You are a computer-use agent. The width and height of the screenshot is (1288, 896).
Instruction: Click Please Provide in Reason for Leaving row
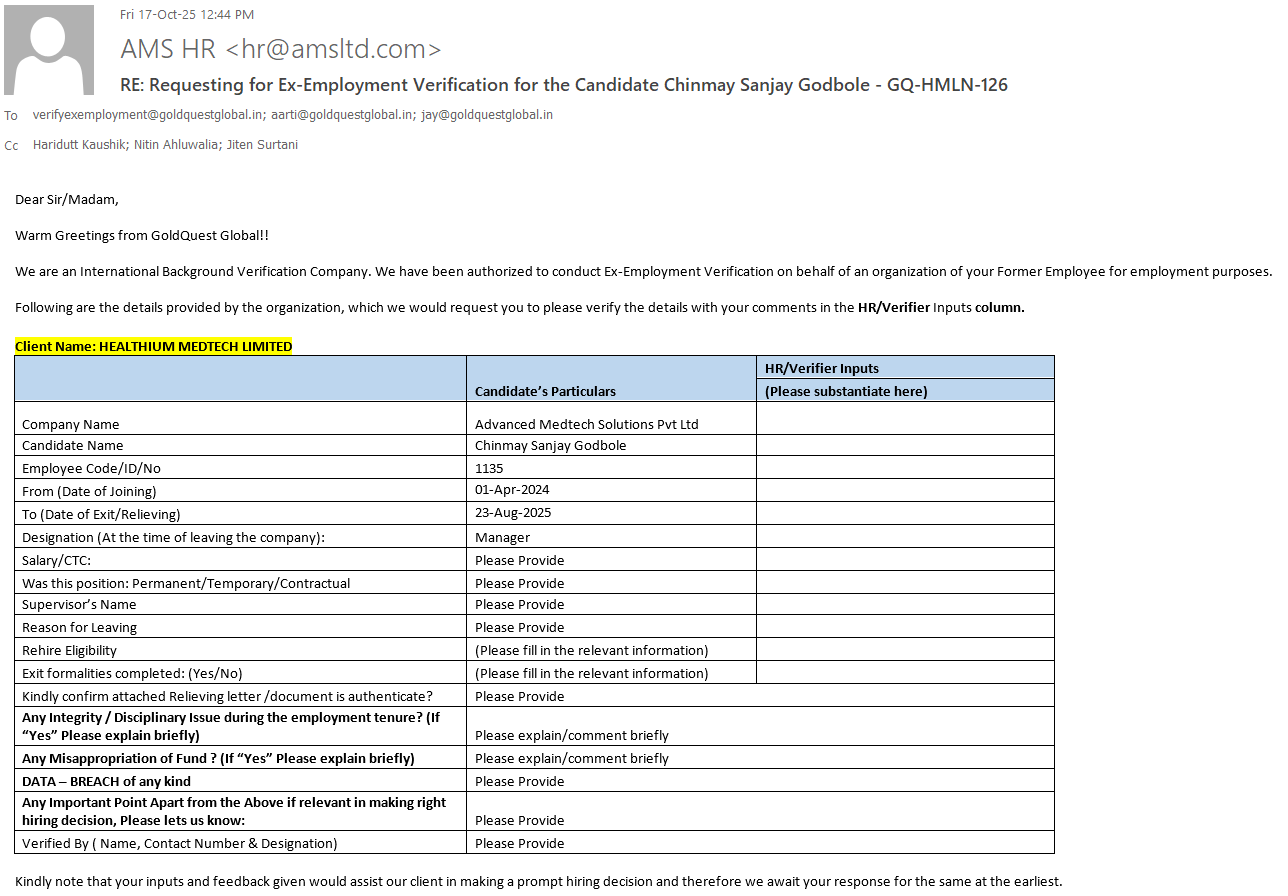point(520,627)
